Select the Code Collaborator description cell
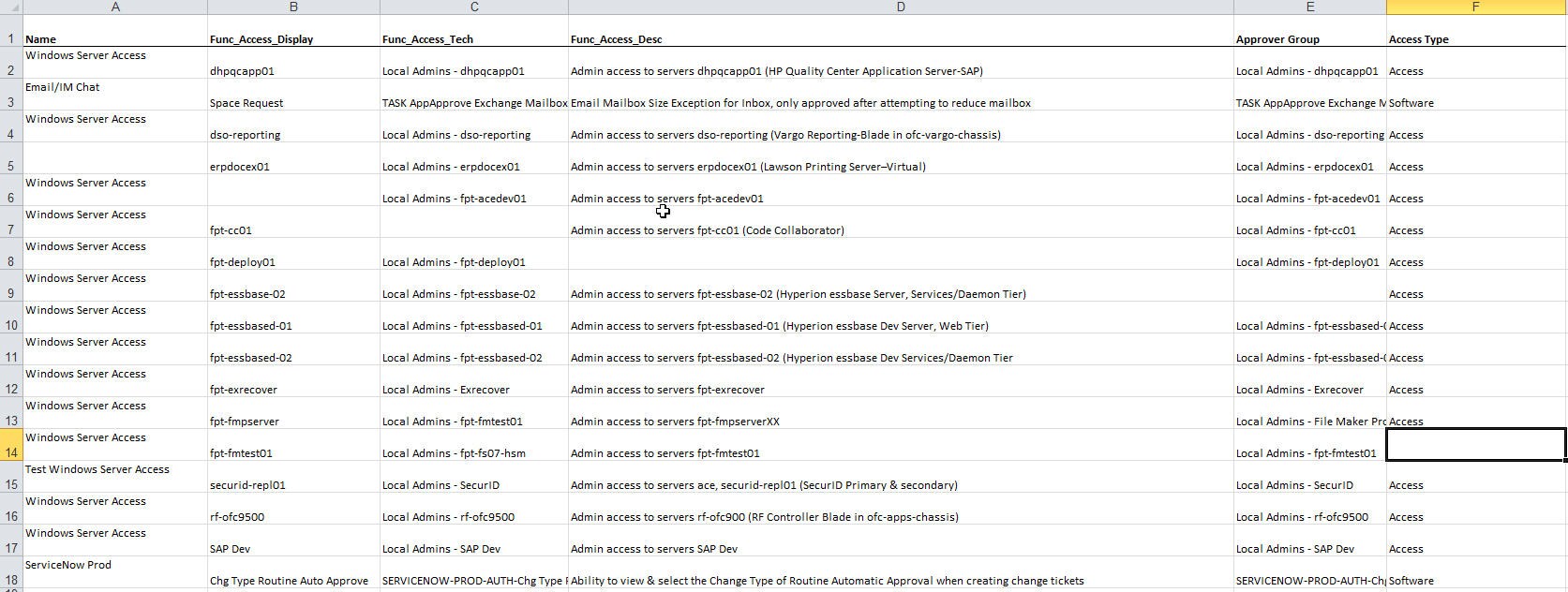 point(901,222)
